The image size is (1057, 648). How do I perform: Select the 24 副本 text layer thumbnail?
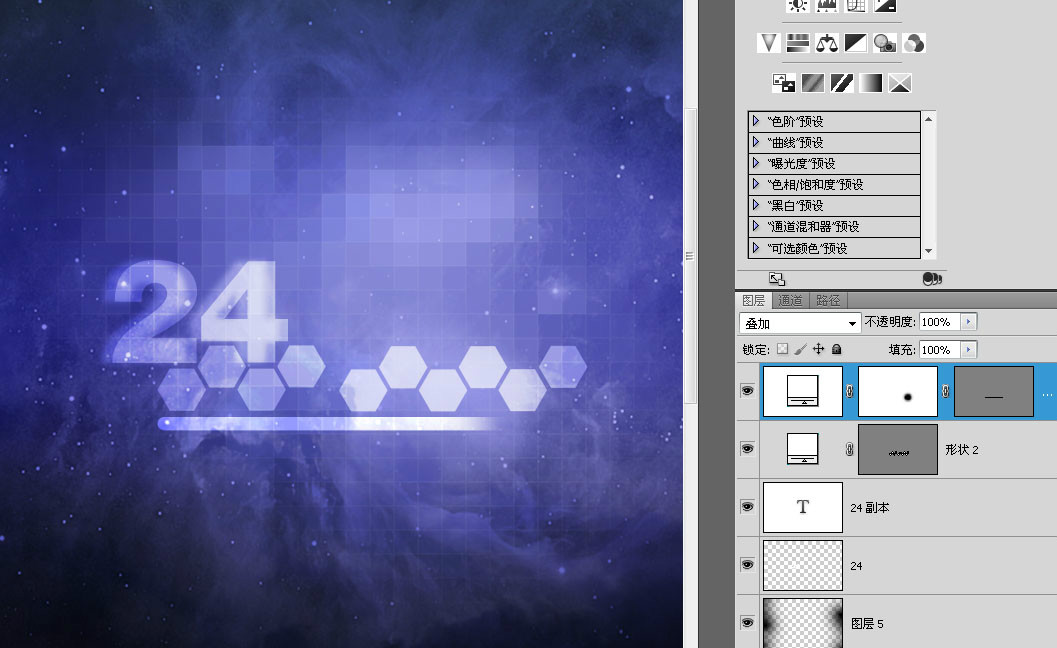803,507
